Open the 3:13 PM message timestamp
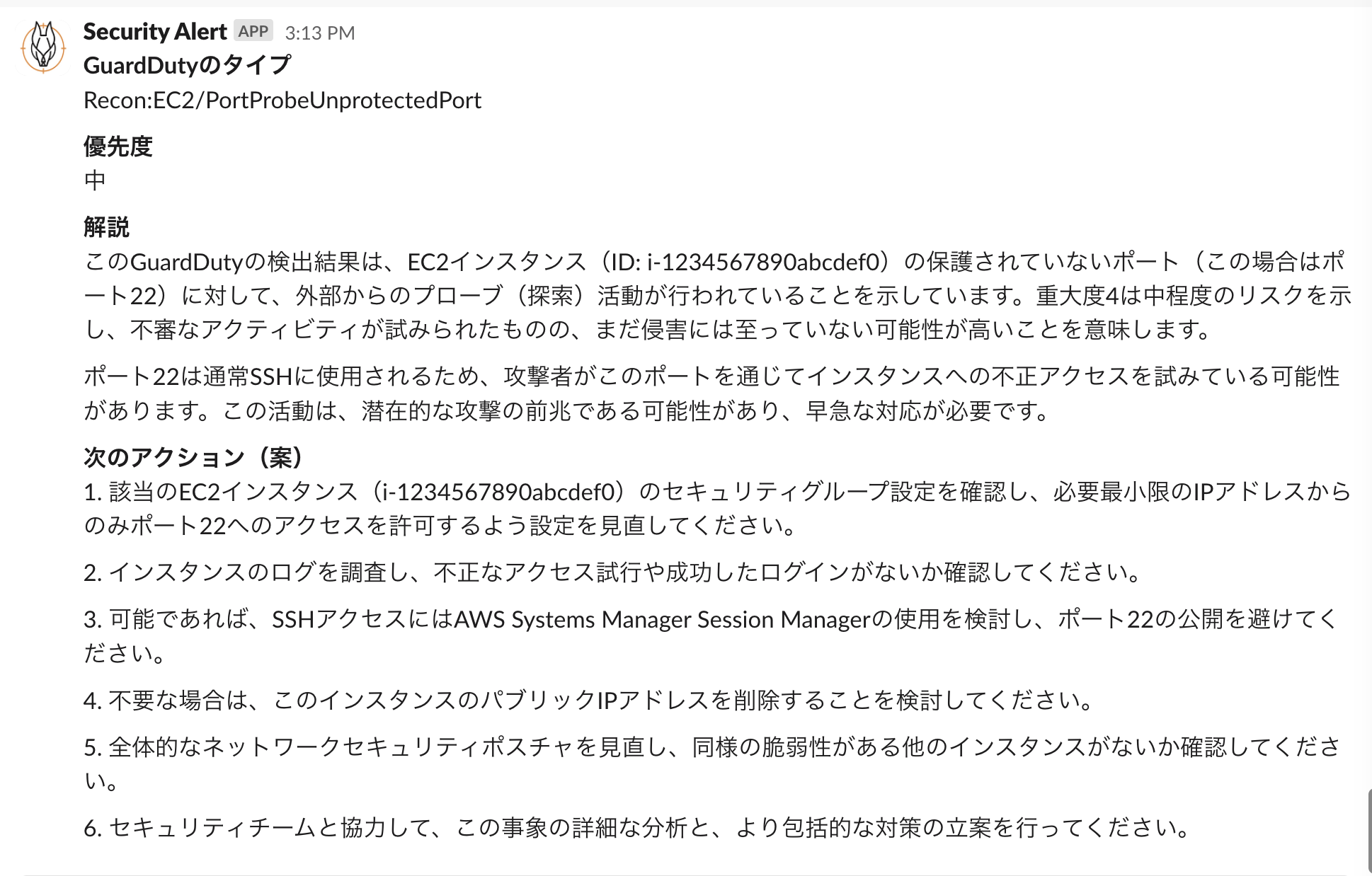 320,33
